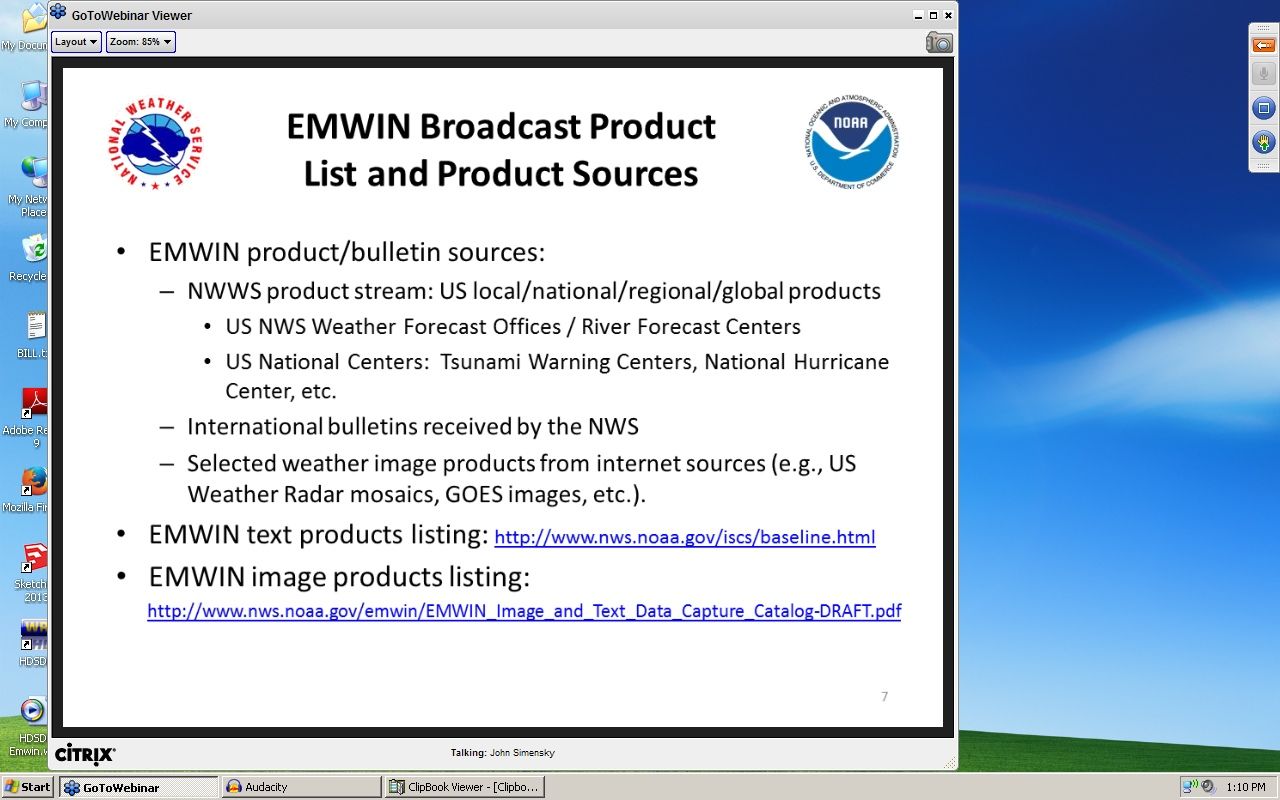Click the 1:10 PM taskbar clock
The image size is (1280, 800).
[1246, 787]
